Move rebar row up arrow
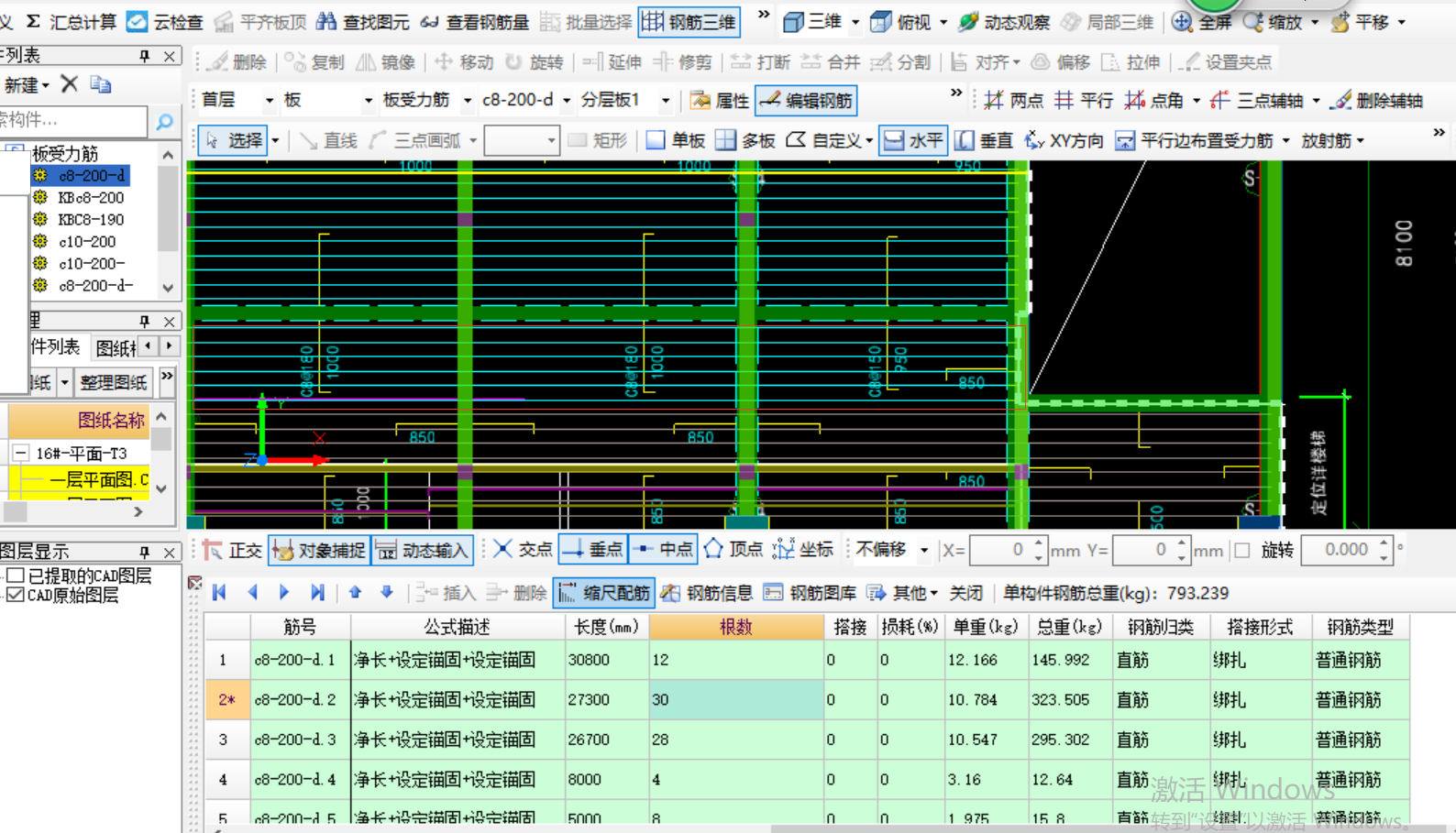 355,593
